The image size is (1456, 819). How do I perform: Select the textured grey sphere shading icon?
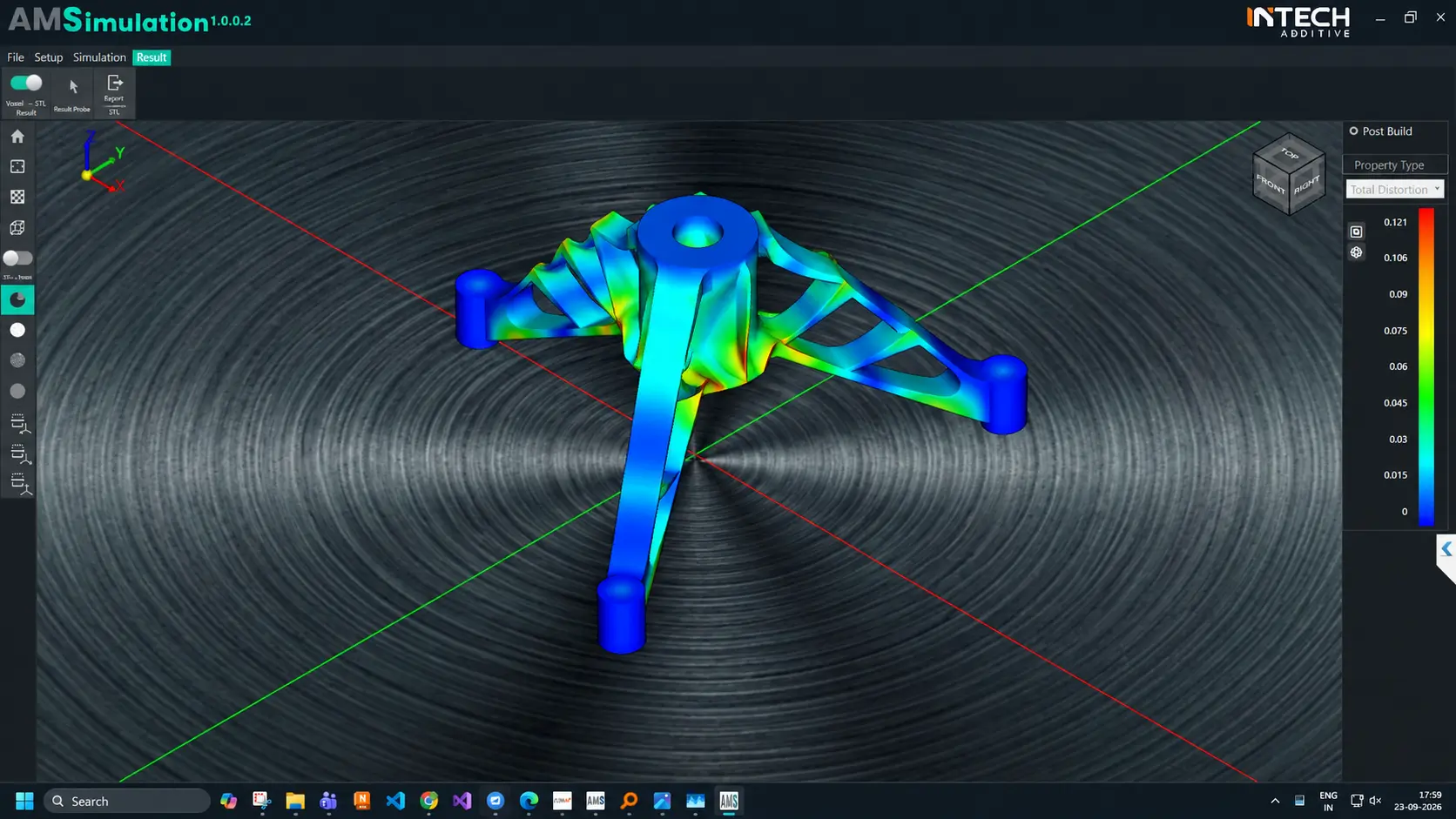pos(17,360)
